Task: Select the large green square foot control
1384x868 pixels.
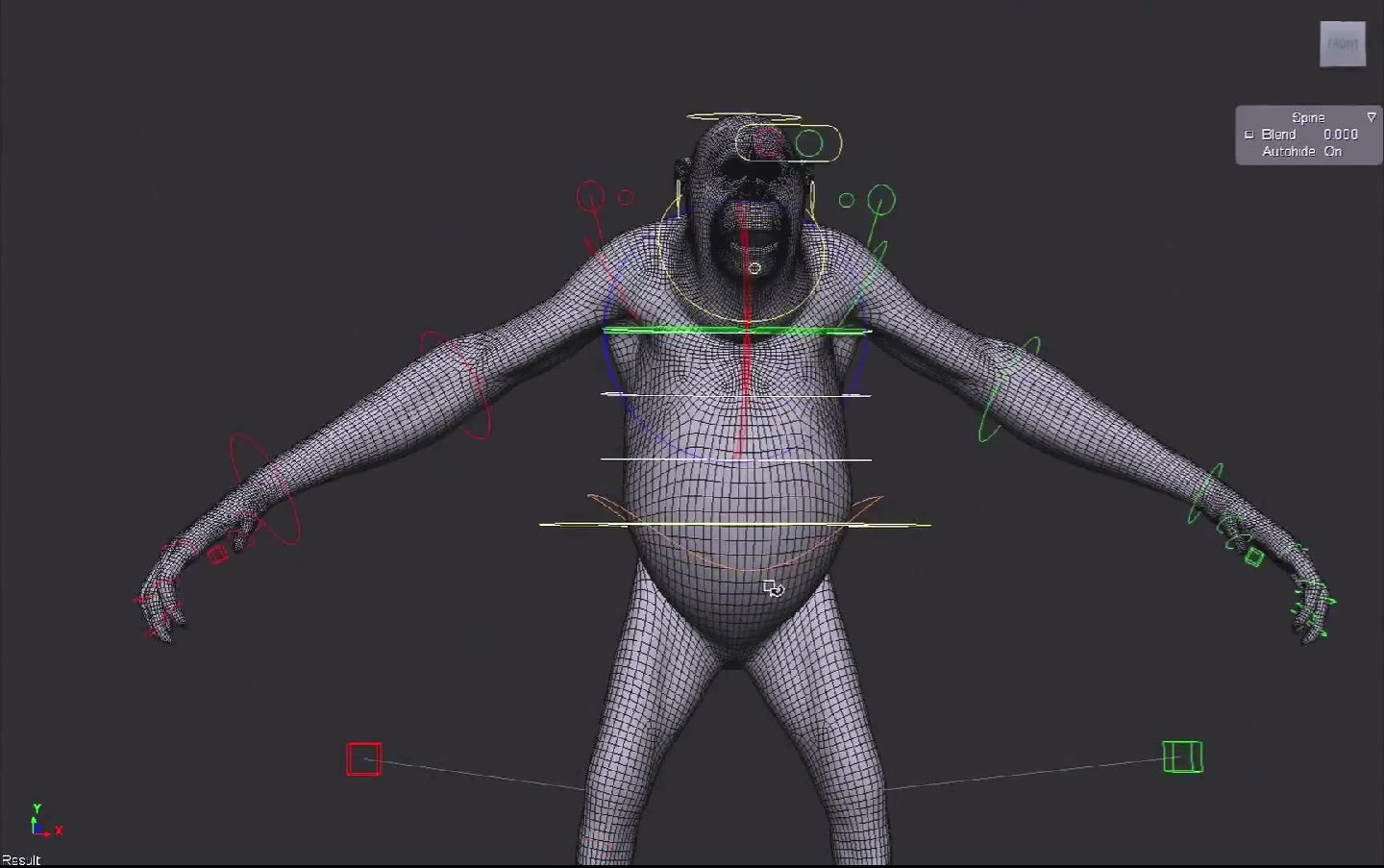Action: coord(1182,756)
